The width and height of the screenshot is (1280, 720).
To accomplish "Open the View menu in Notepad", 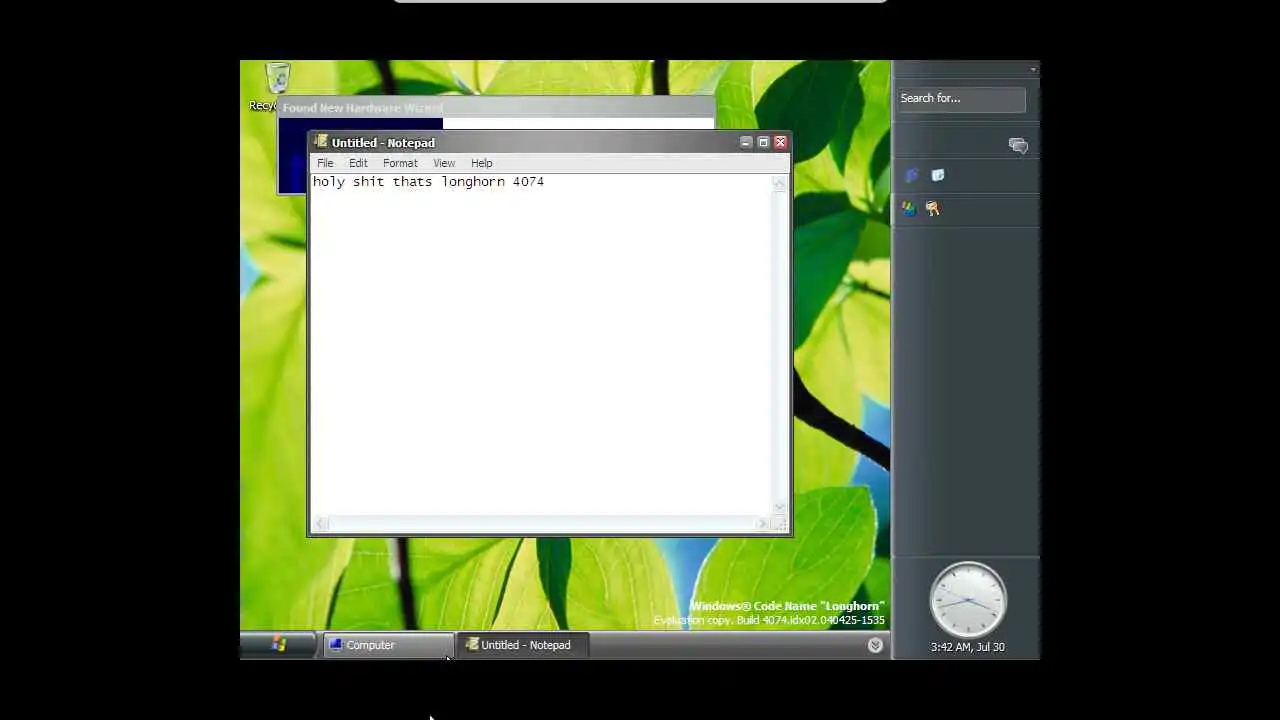I will pyautogui.click(x=444, y=163).
